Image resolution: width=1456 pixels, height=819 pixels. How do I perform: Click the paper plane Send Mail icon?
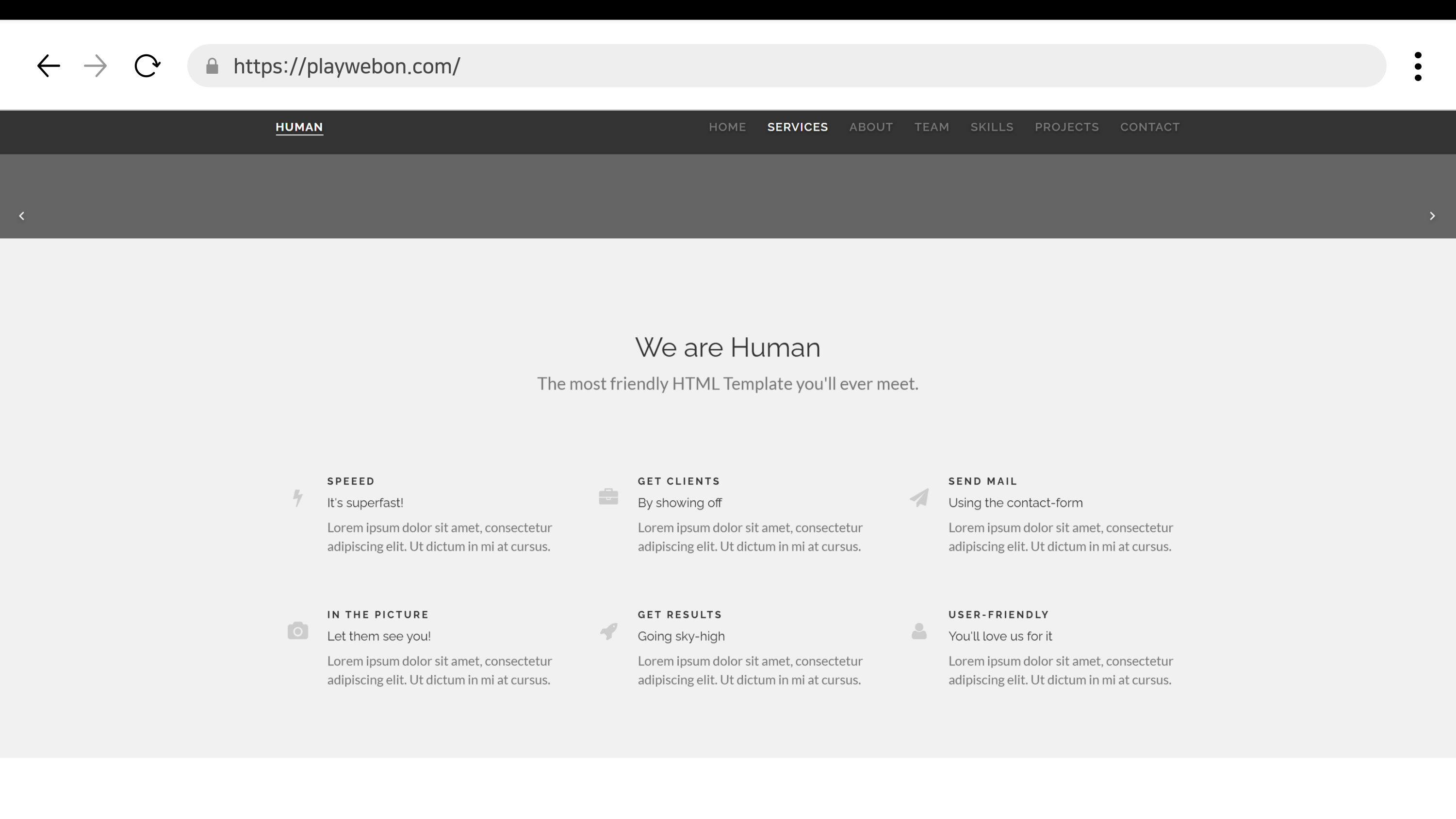coord(919,497)
